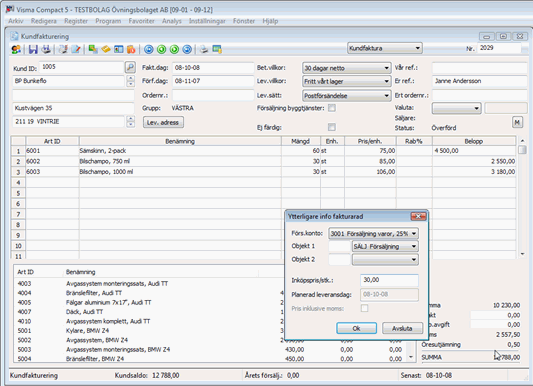
Task: Go to the first invoice record
Action: 149,50
